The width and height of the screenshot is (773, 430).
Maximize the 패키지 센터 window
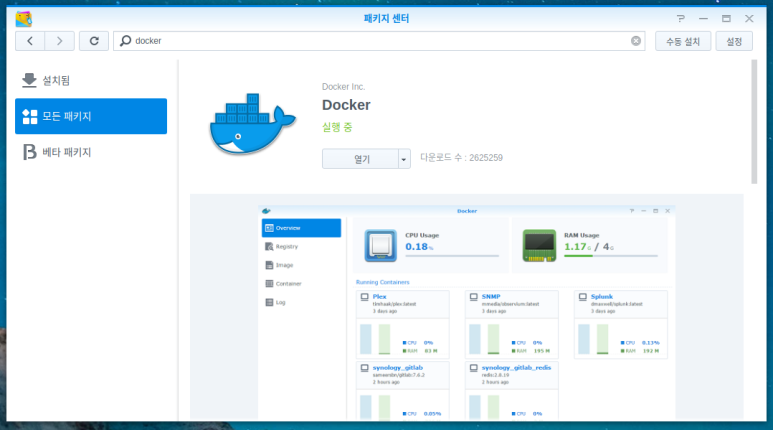726,19
